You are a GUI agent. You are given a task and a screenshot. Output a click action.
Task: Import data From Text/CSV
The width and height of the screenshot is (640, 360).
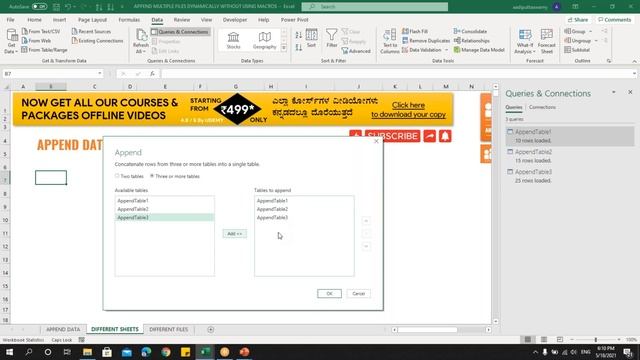click(x=41, y=31)
